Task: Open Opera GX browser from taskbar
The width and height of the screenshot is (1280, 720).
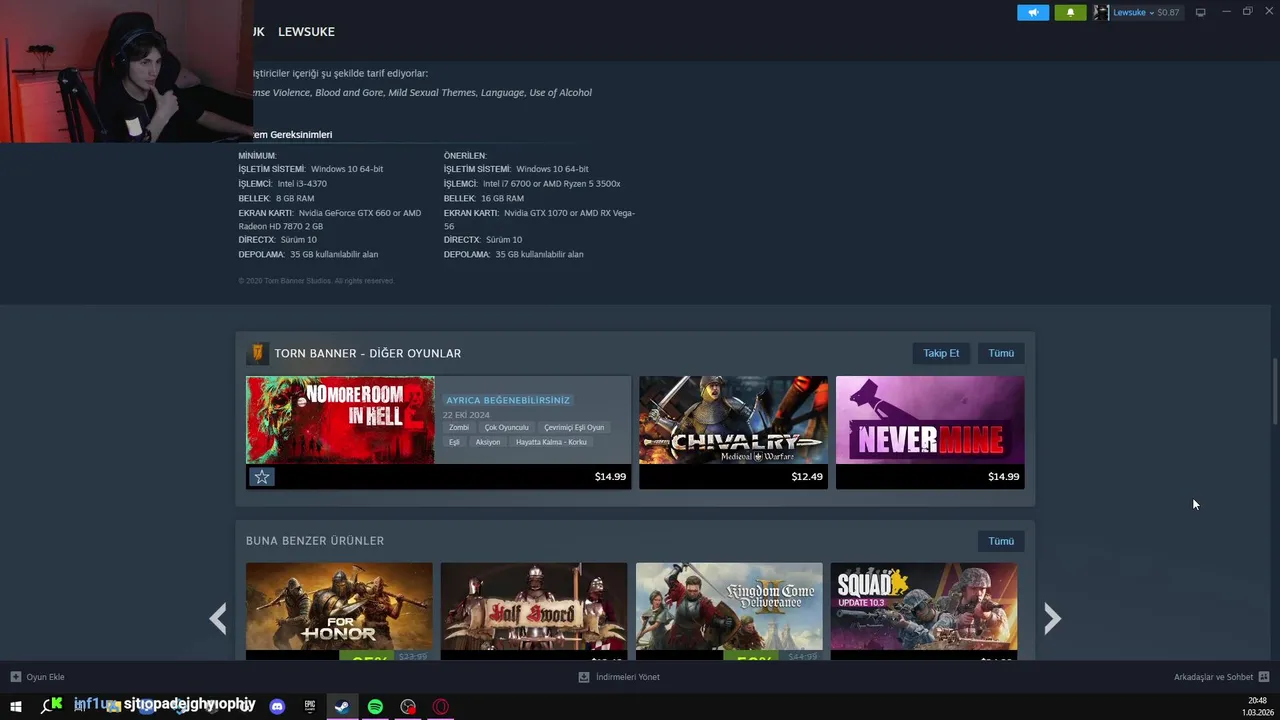Action: (441, 707)
